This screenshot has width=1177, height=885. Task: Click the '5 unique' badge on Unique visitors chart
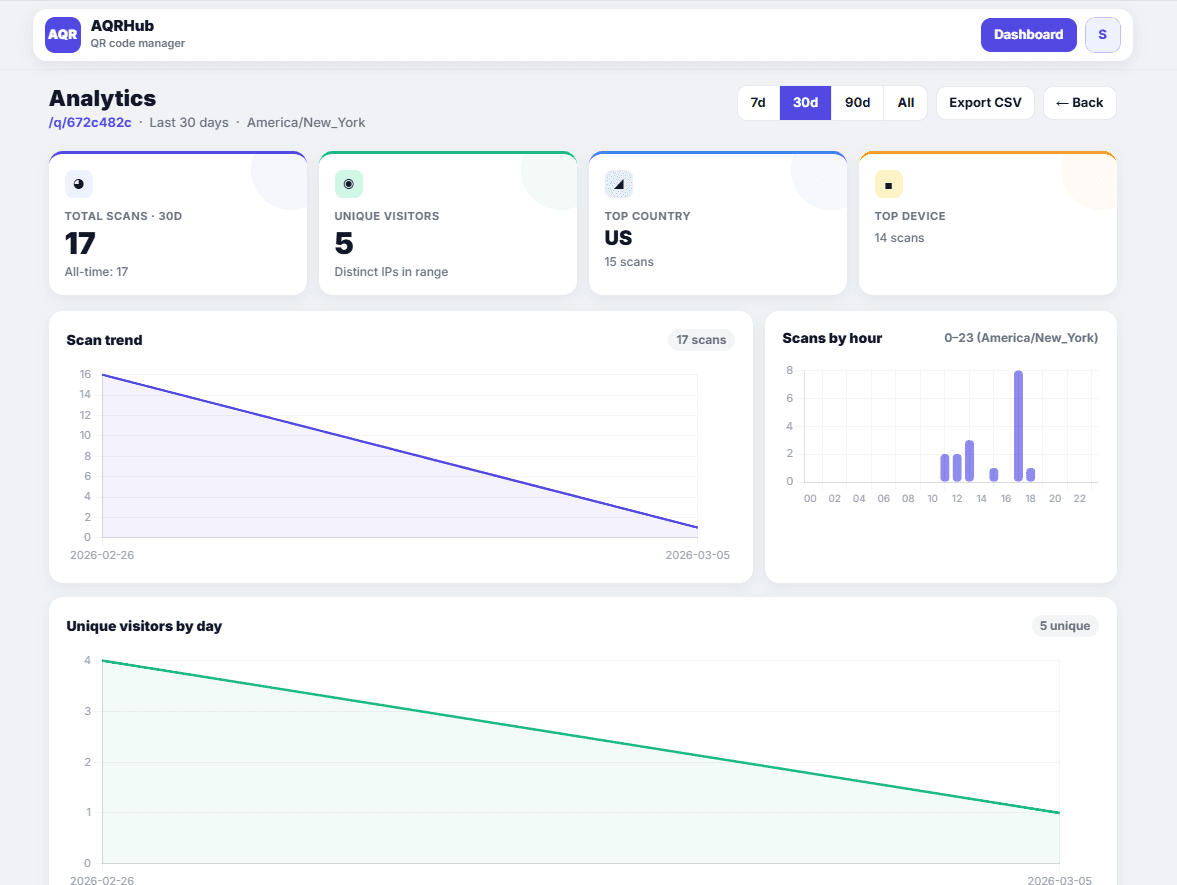tap(1065, 625)
